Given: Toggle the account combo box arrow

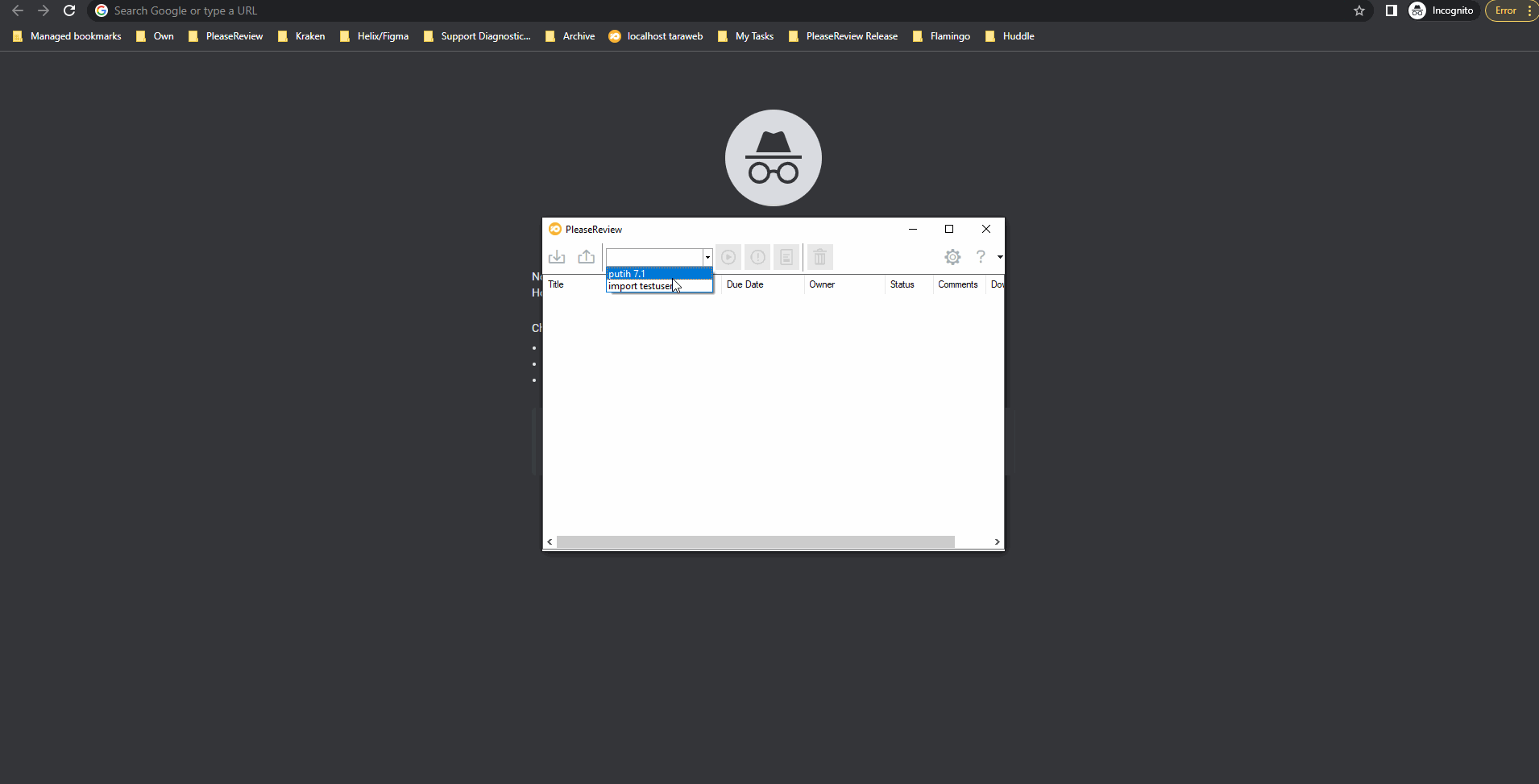Looking at the screenshot, I should pyautogui.click(x=707, y=257).
